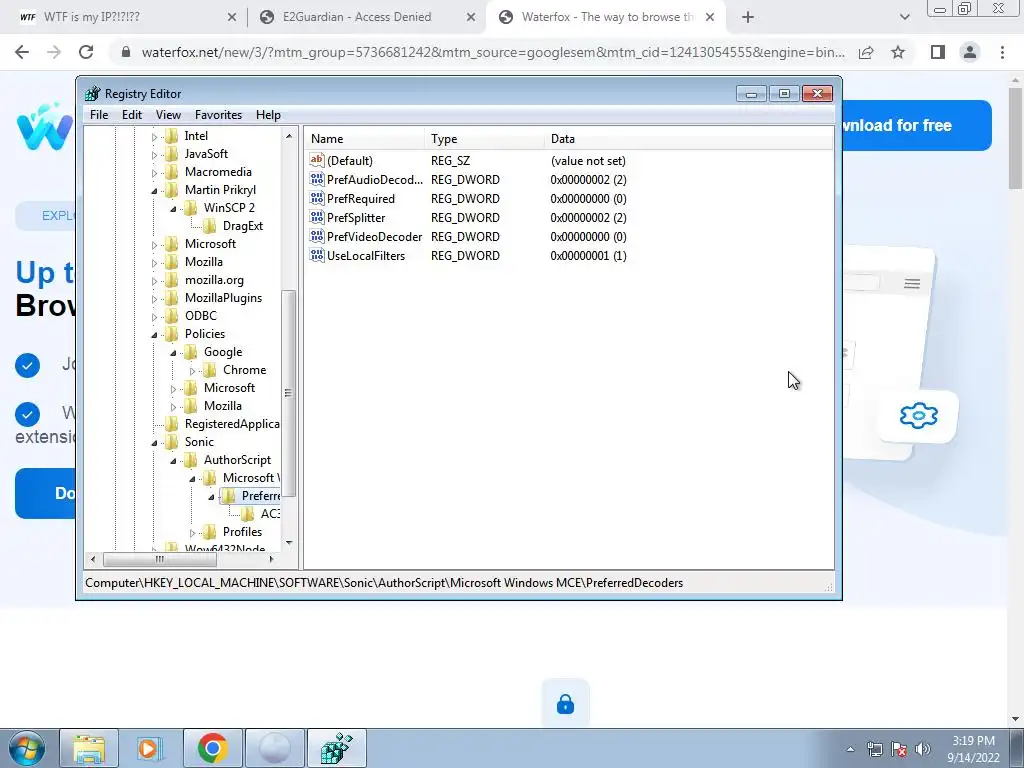Click the tree pane's vertical scrollbar

click(x=289, y=393)
